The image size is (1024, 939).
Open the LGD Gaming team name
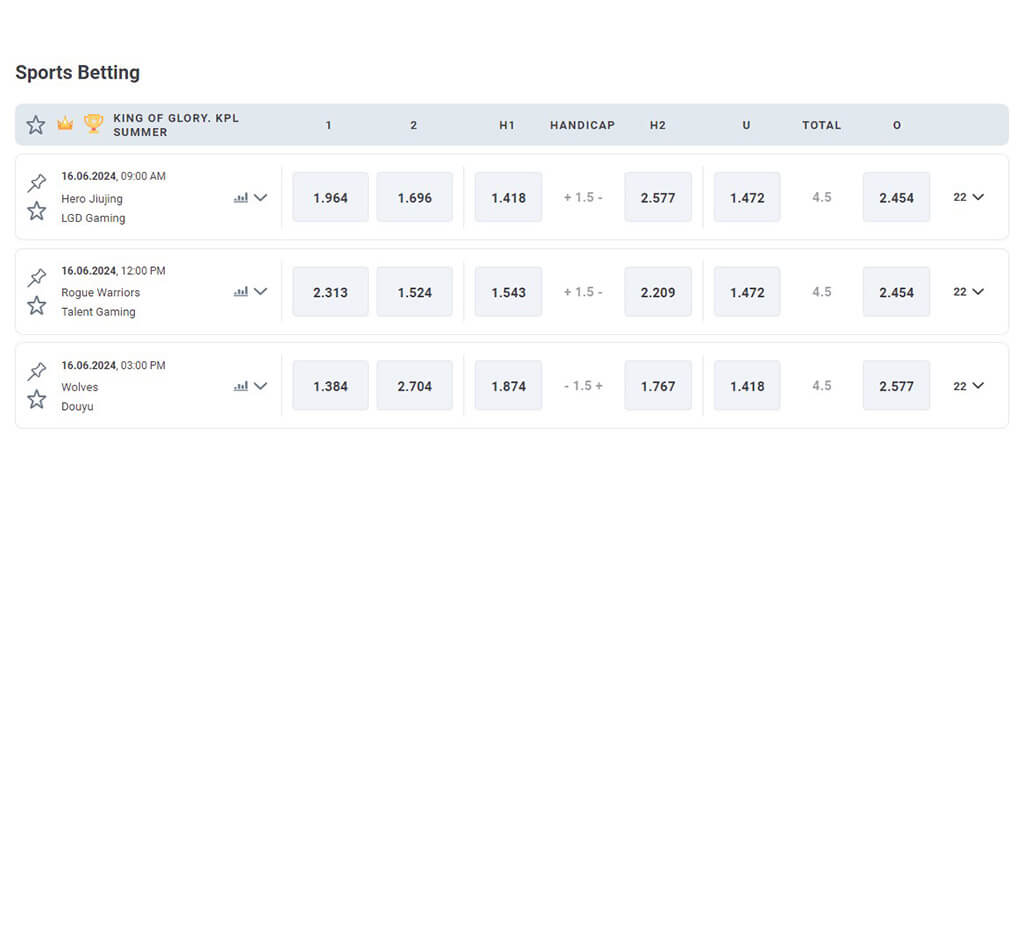[x=93, y=218]
